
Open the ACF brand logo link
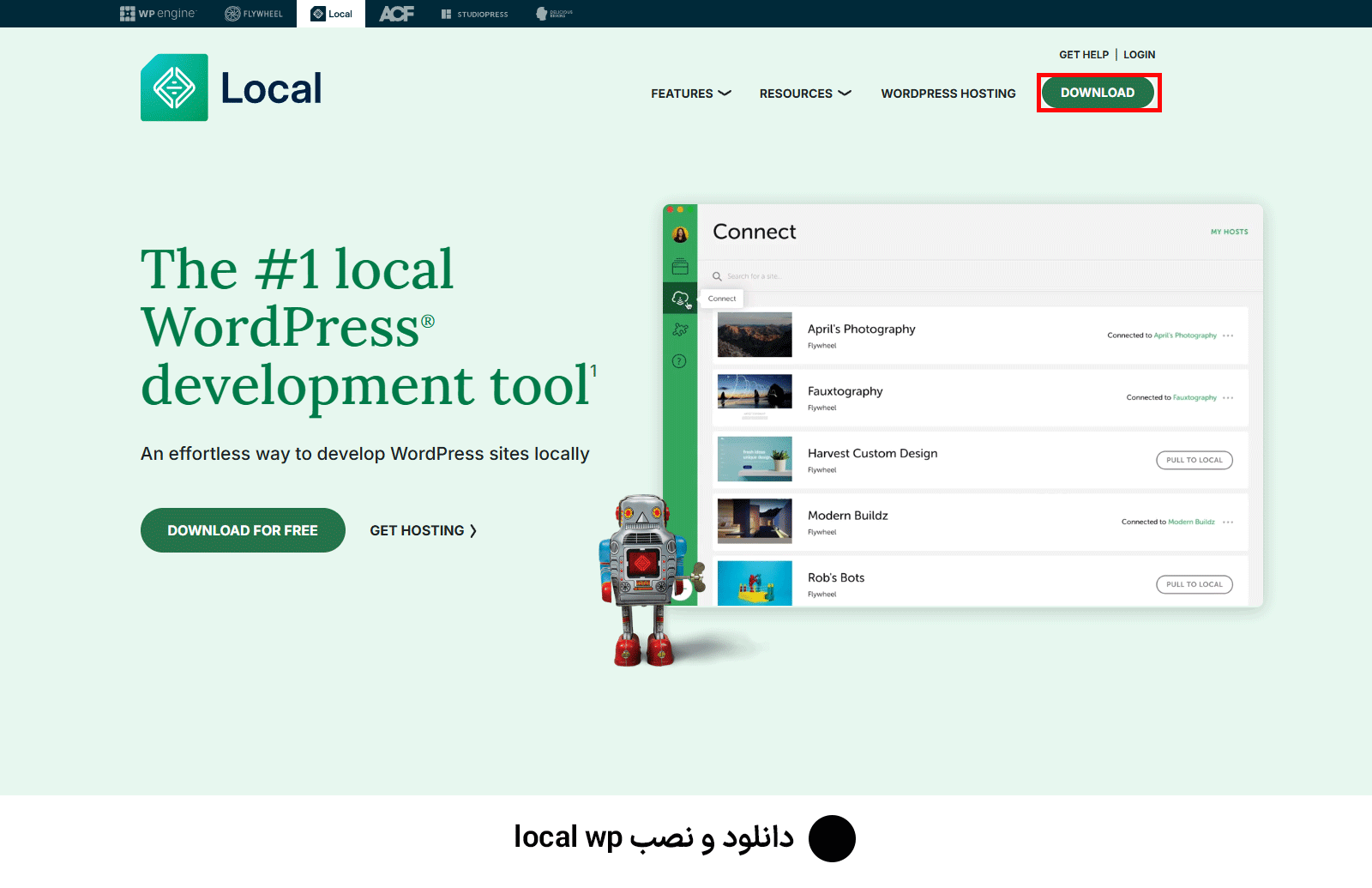click(397, 14)
